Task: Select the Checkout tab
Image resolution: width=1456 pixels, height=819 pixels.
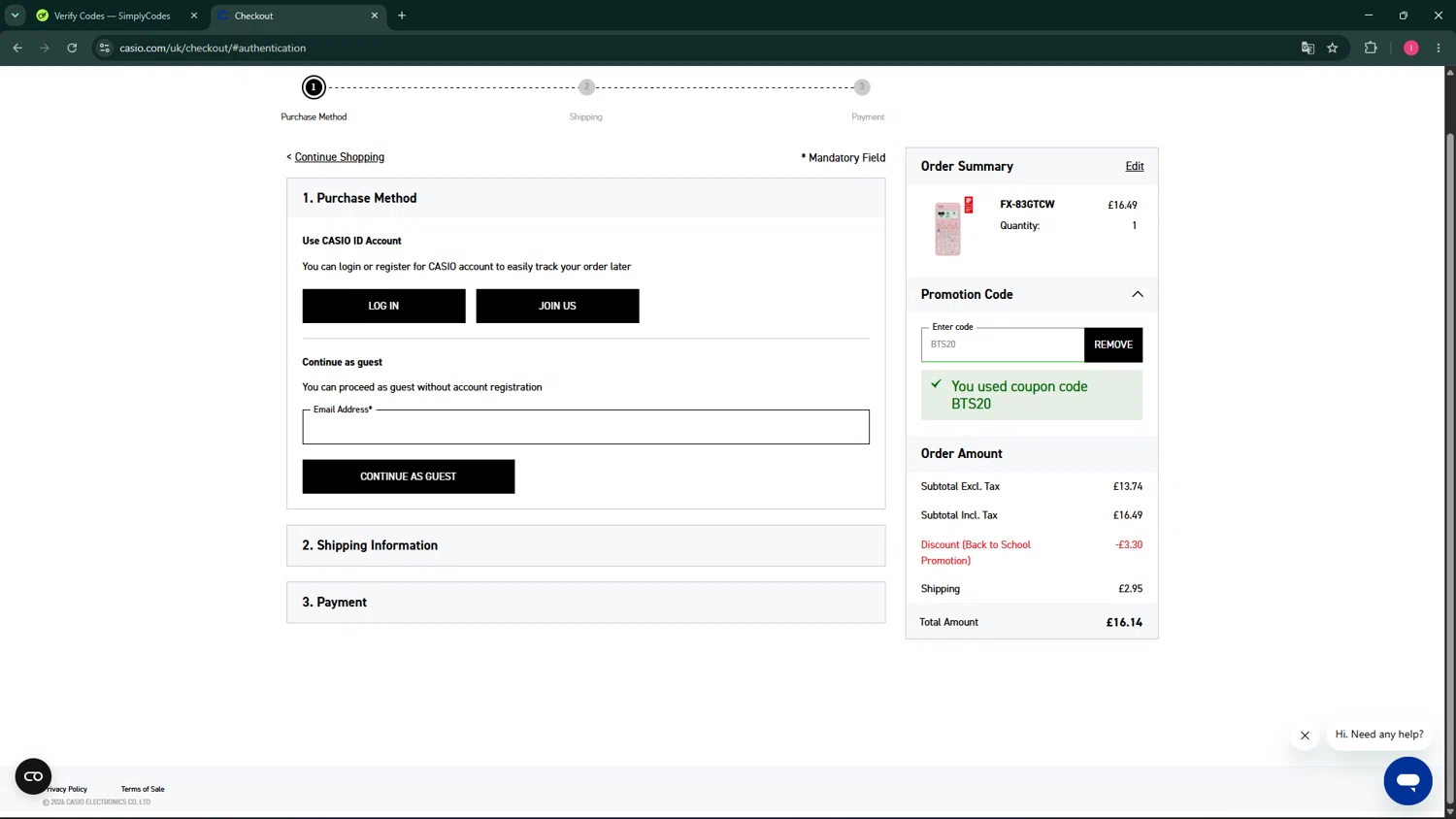Action: (x=299, y=16)
